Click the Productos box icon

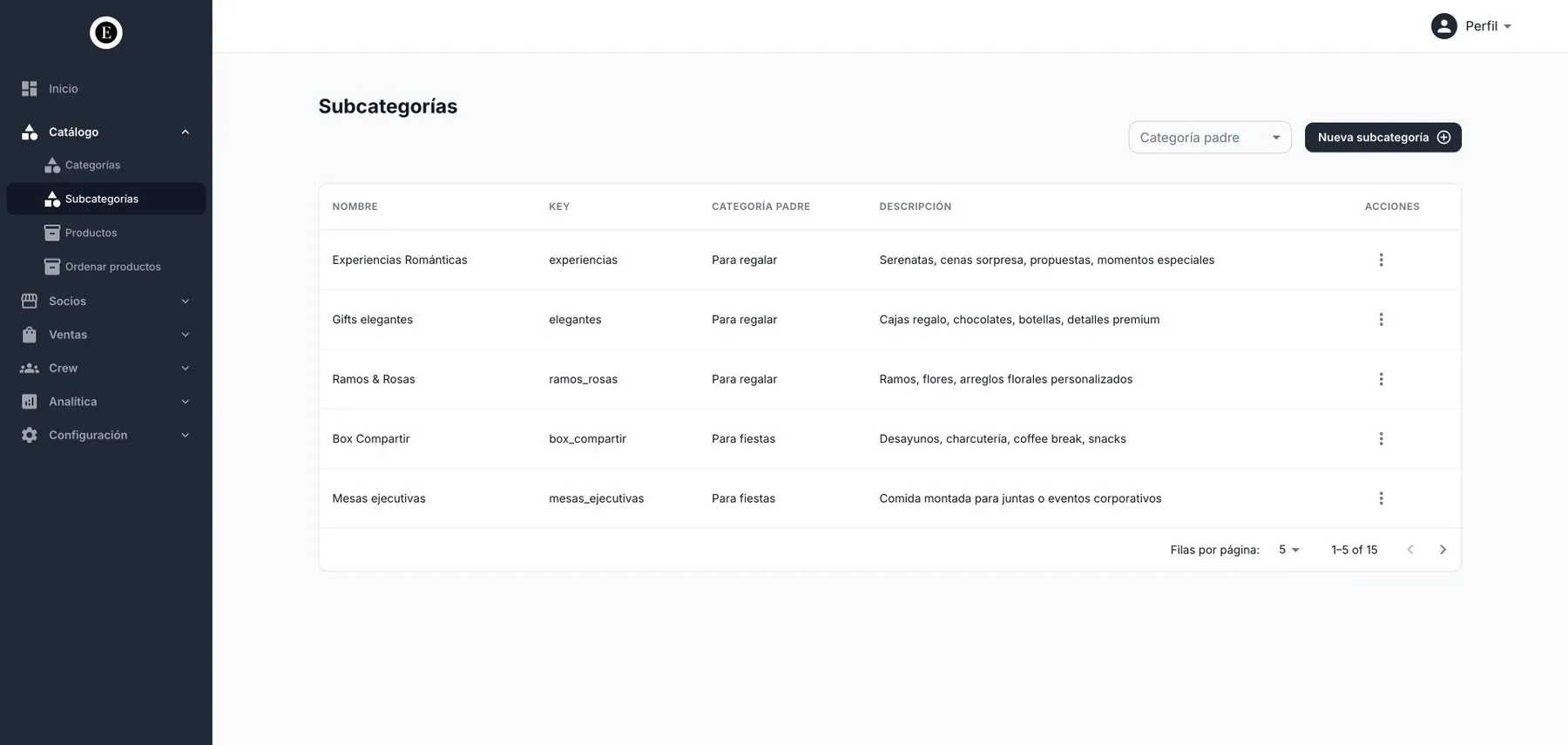point(52,233)
